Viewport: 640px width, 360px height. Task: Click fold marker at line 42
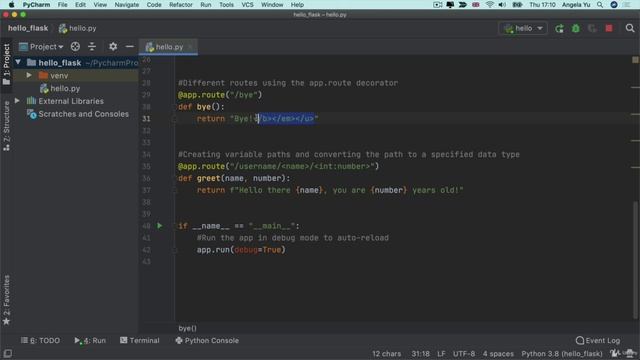(174, 250)
